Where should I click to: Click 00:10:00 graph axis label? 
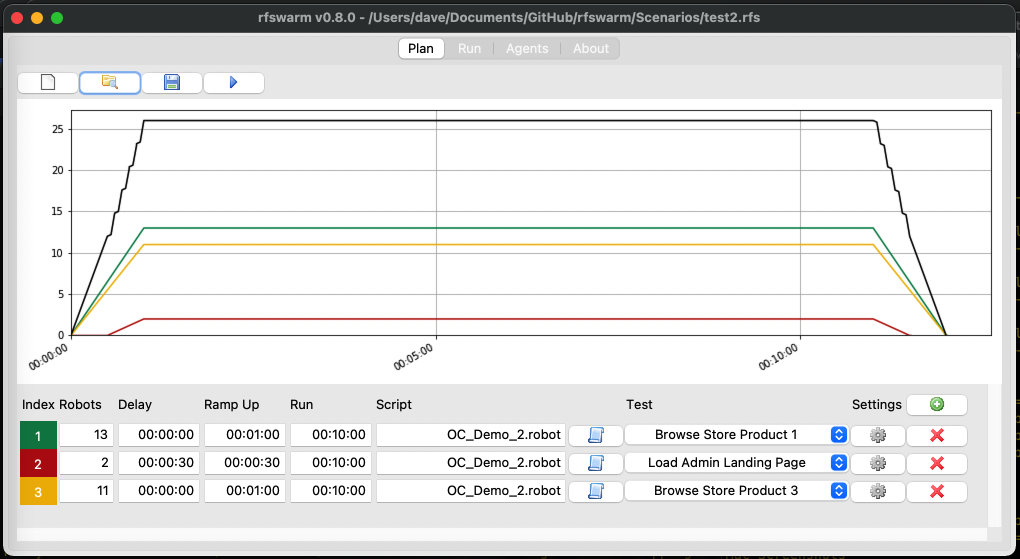778,357
